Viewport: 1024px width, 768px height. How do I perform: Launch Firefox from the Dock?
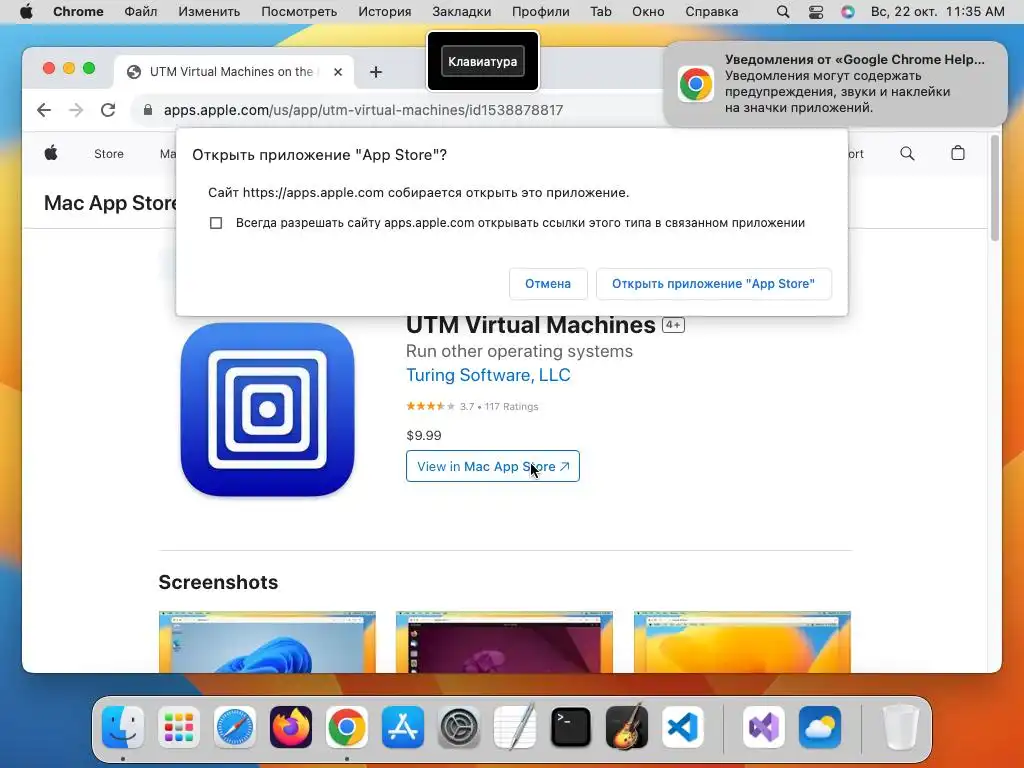291,727
